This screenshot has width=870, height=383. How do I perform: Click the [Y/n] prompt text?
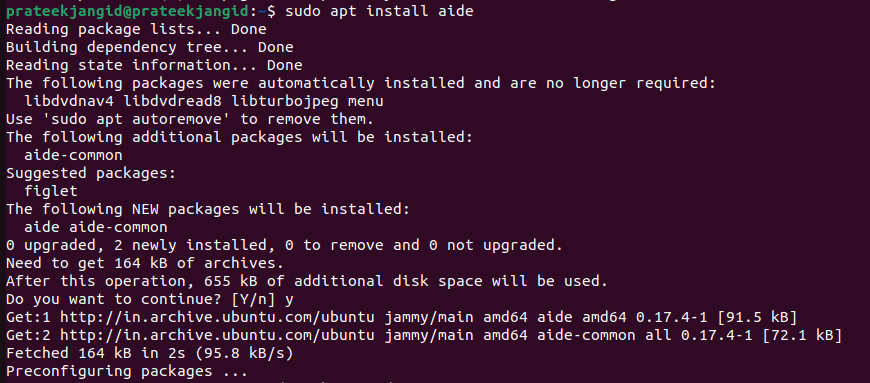[254, 299]
